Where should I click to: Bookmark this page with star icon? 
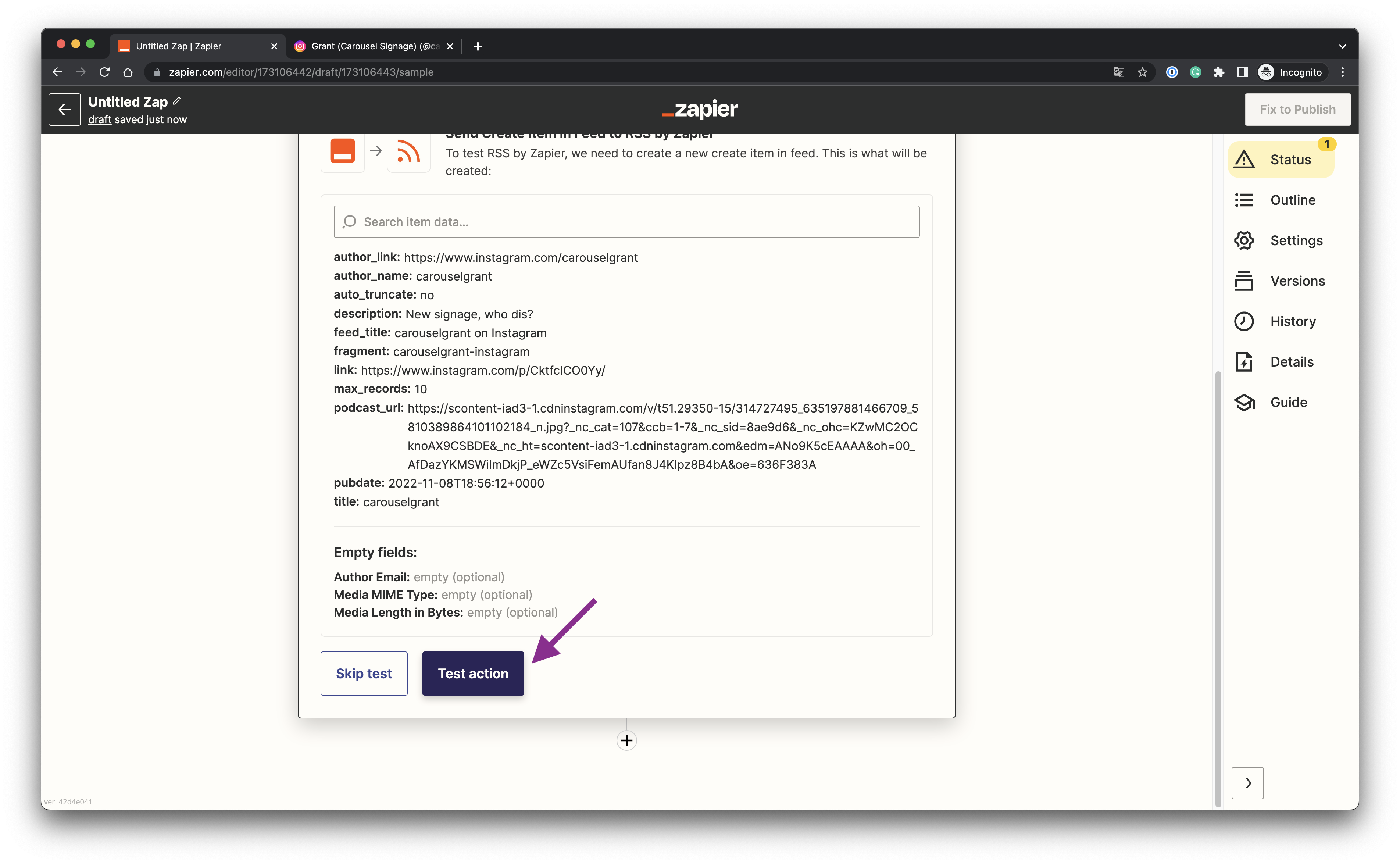pyautogui.click(x=1142, y=72)
